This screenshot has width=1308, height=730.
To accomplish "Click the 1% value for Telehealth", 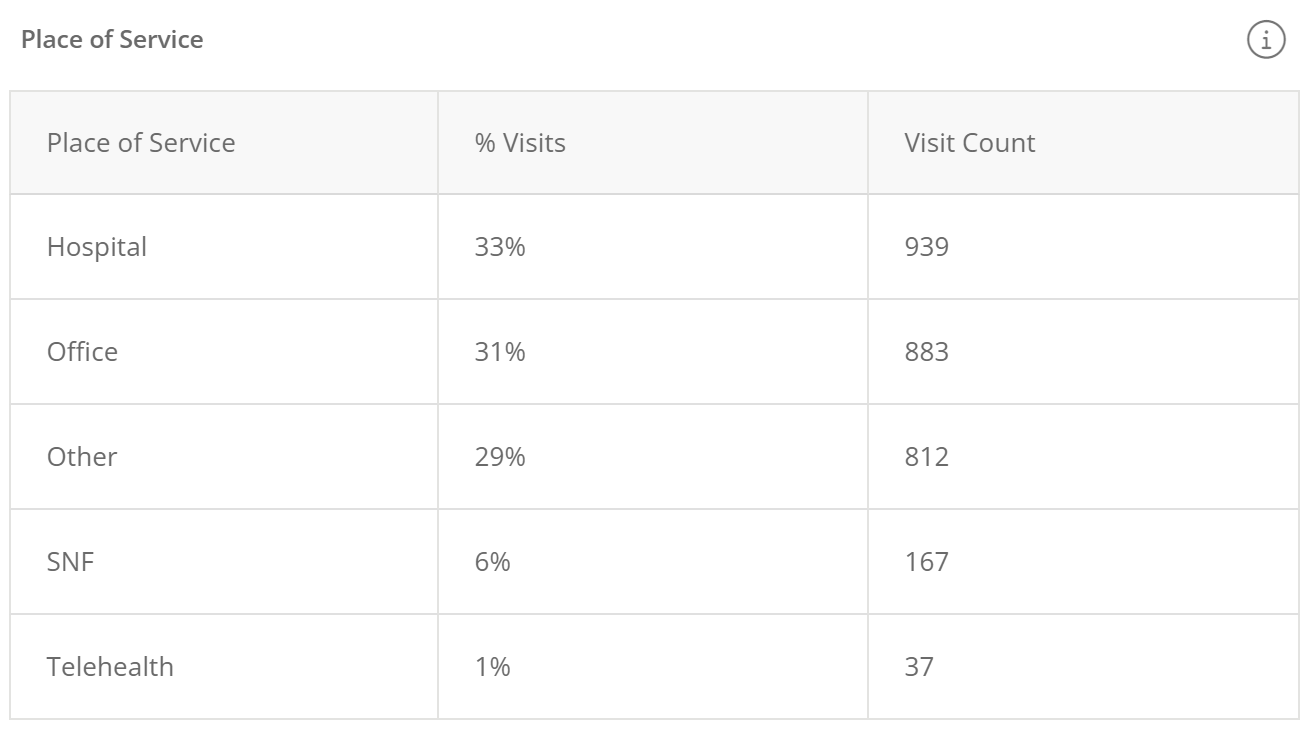I will tap(493, 667).
